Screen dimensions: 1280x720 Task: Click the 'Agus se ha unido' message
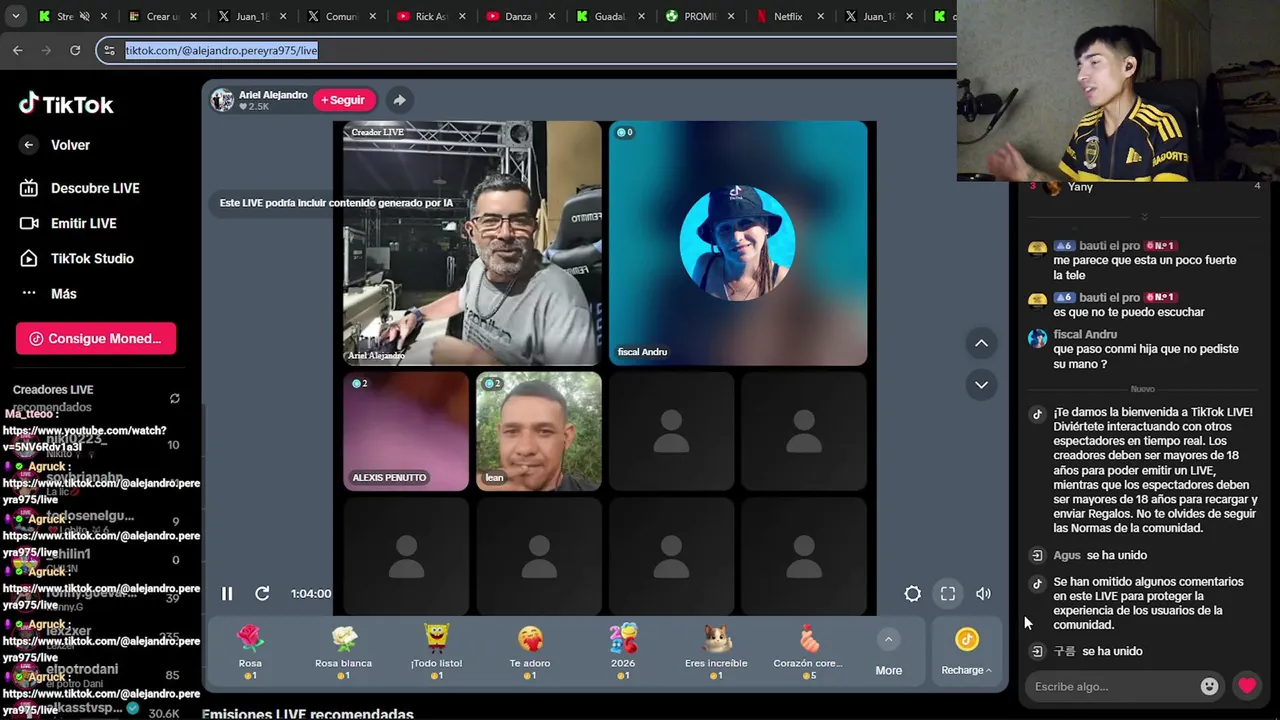click(x=1100, y=555)
